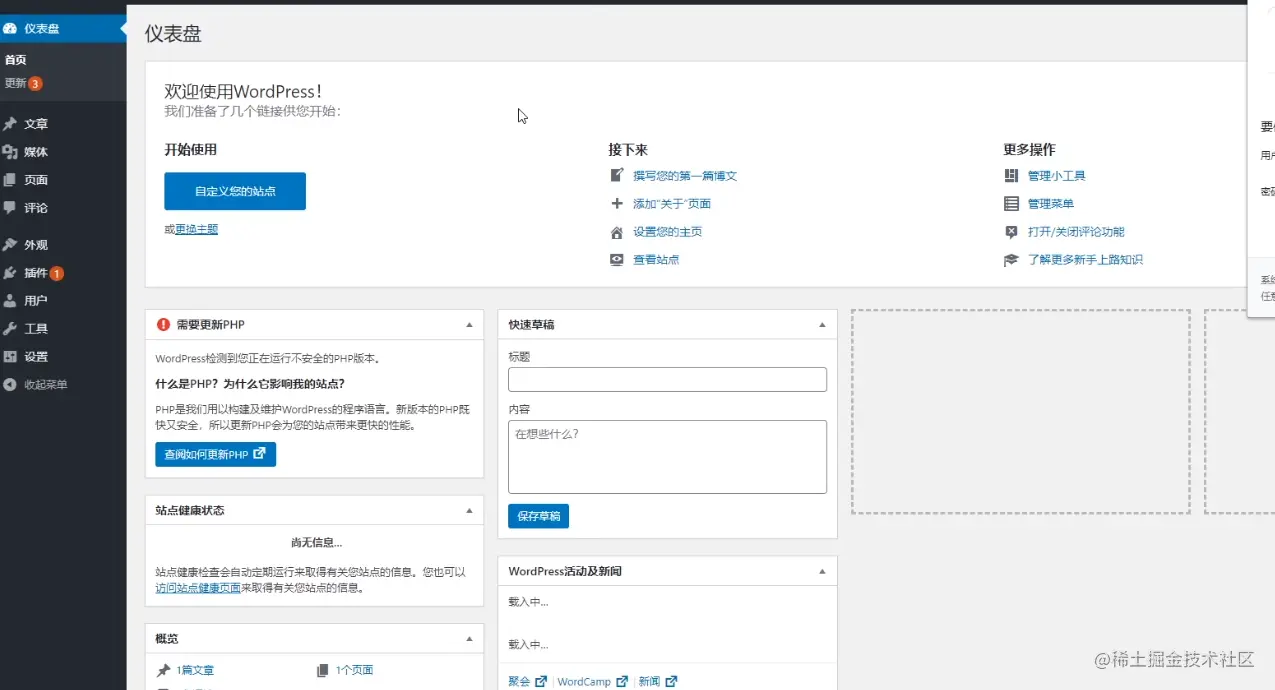Click the collapse menu arrow icon
This screenshot has width=1275, height=690.
click(10, 384)
